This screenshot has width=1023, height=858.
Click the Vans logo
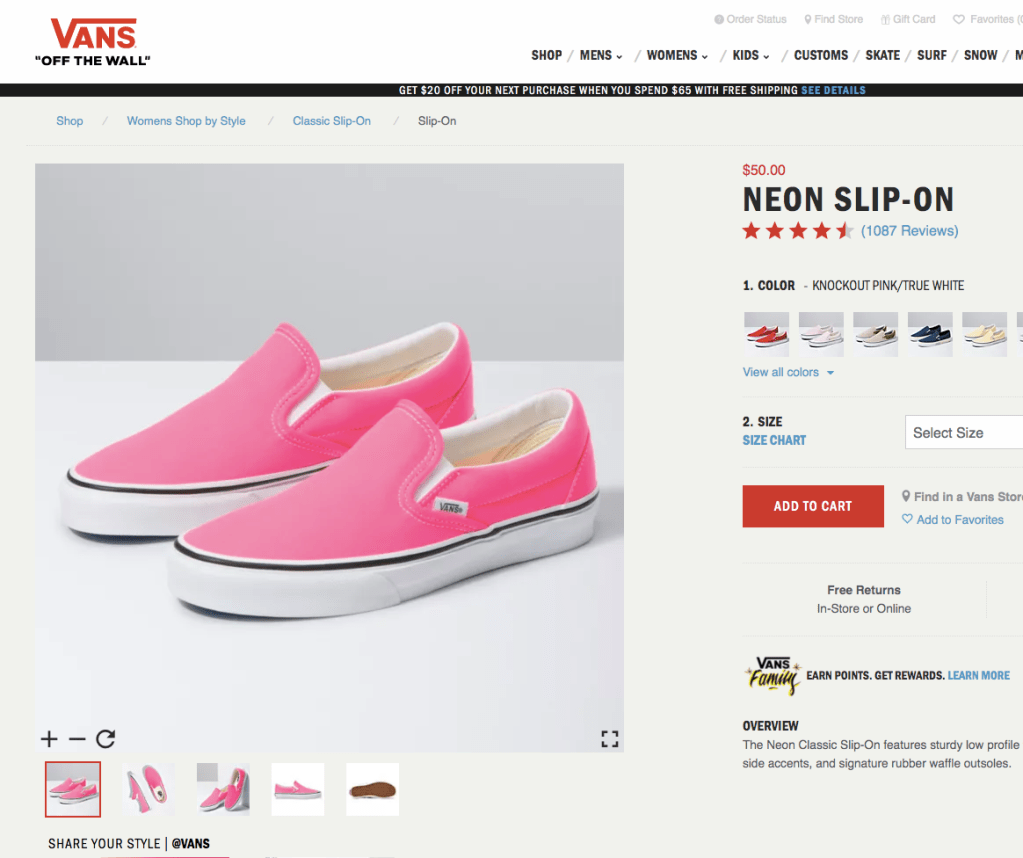(92, 42)
